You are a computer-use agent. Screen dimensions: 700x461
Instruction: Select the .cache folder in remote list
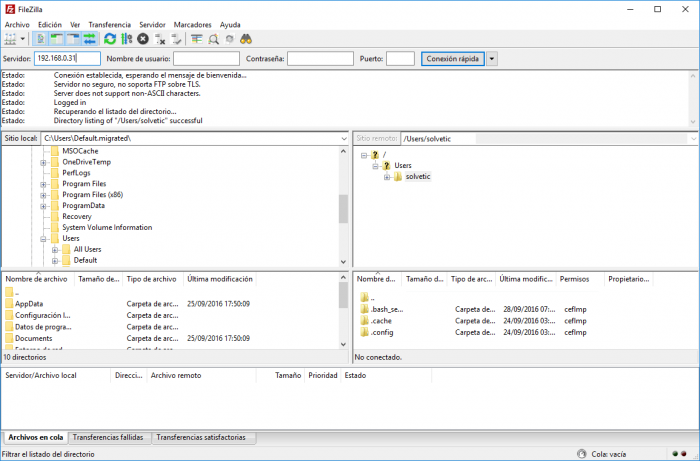point(381,321)
